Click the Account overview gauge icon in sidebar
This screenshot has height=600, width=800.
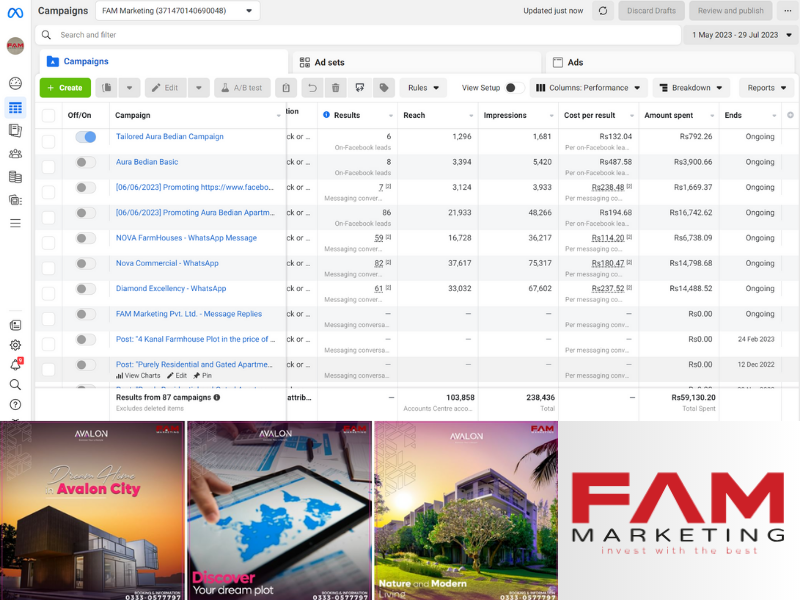tap(15, 84)
